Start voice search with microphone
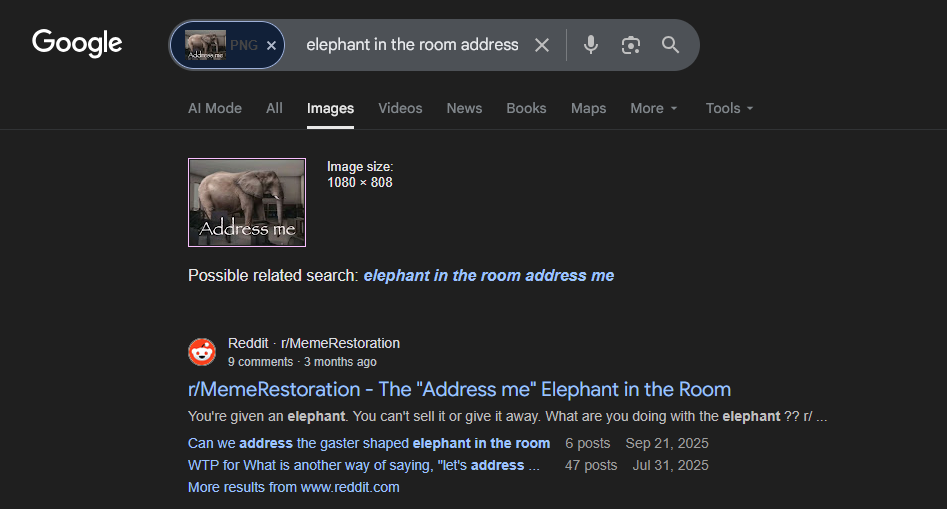 tap(591, 45)
